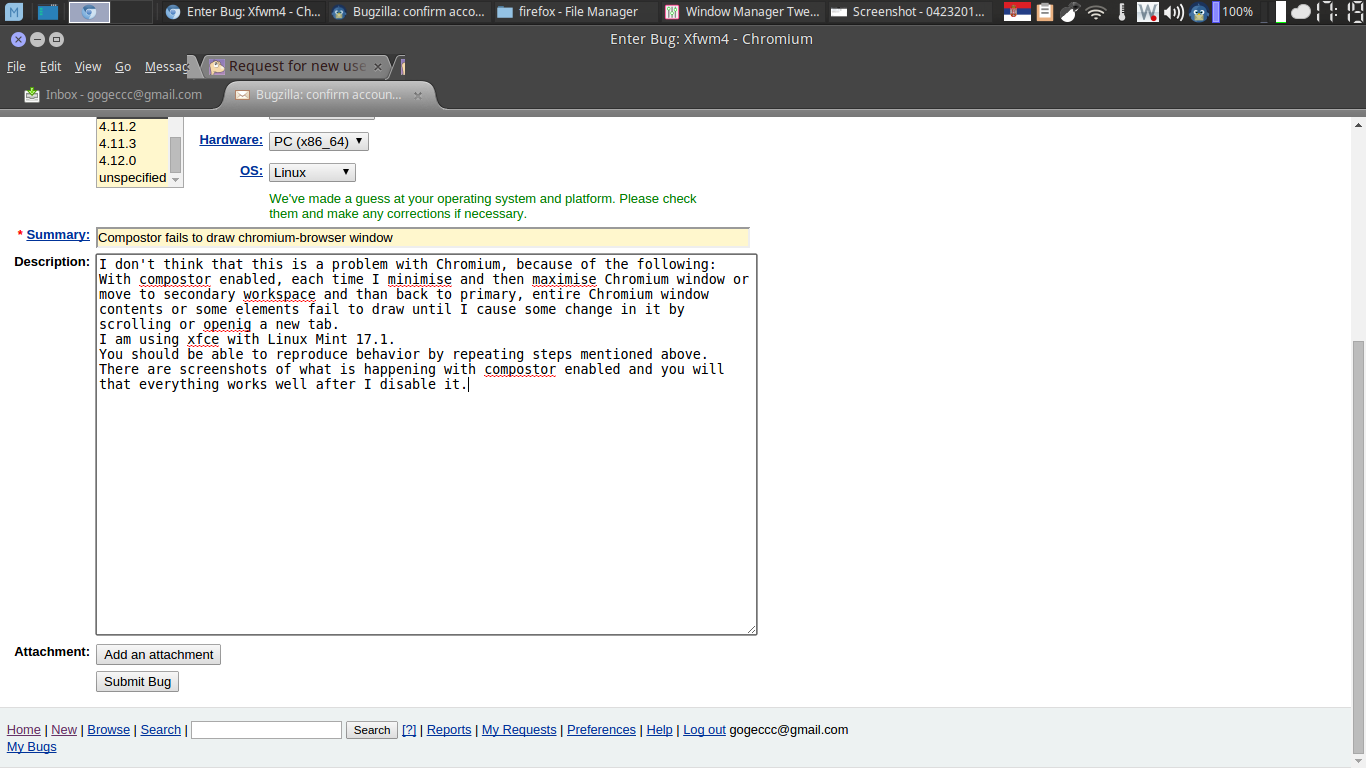Viewport: 1366px width, 768px height.
Task: Open the Wi-Fi network indicator
Action: click(1096, 12)
